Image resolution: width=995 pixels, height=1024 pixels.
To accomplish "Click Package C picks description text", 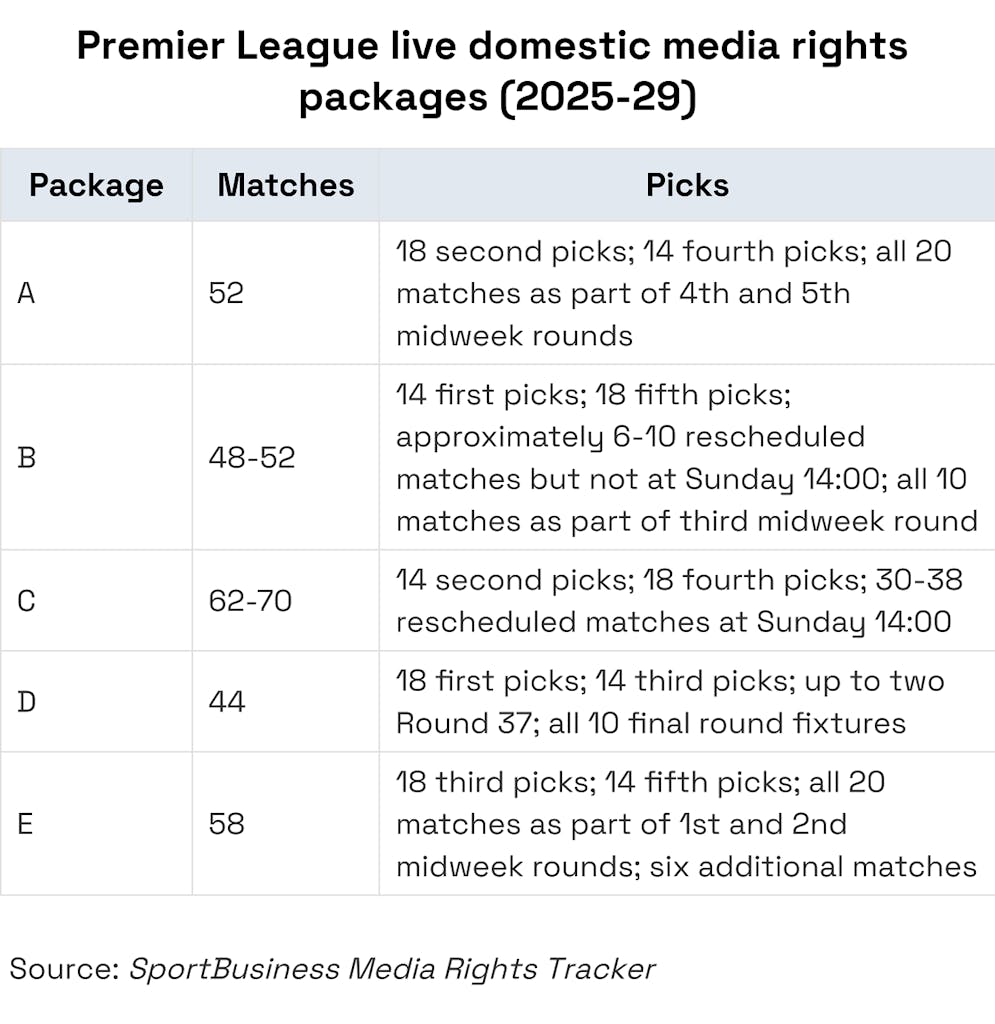I will [x=679, y=601].
